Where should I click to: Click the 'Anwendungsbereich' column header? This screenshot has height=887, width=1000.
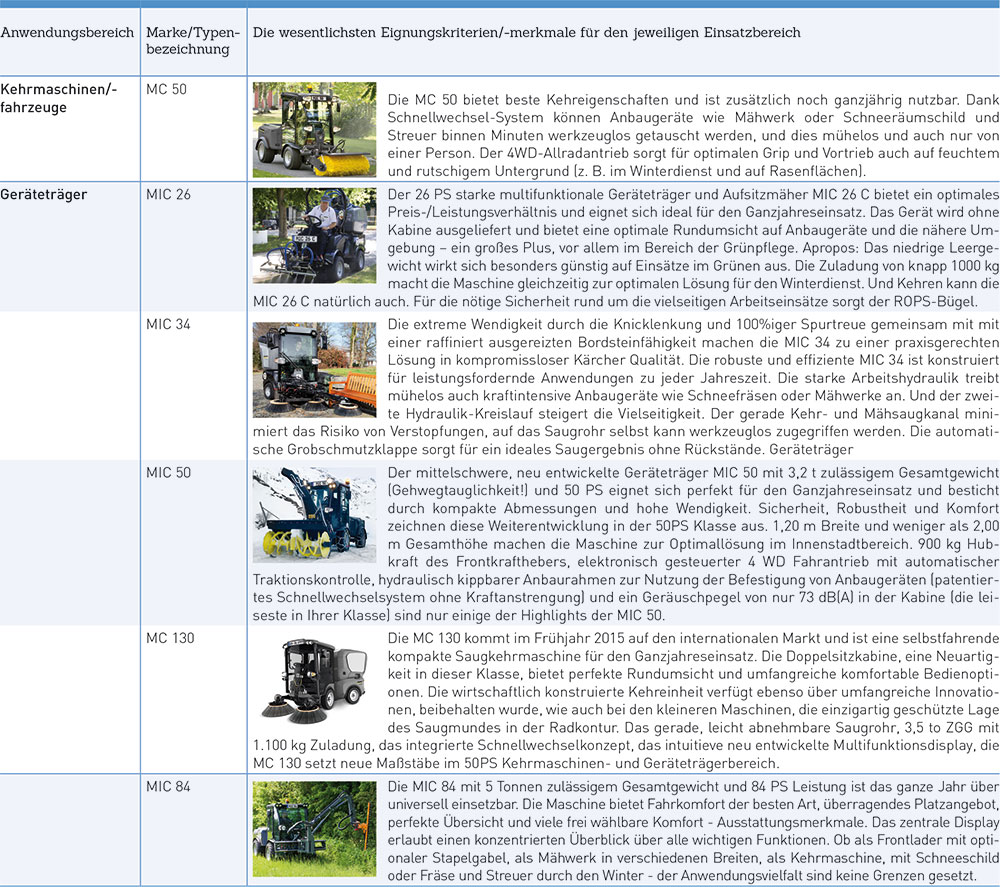67,33
